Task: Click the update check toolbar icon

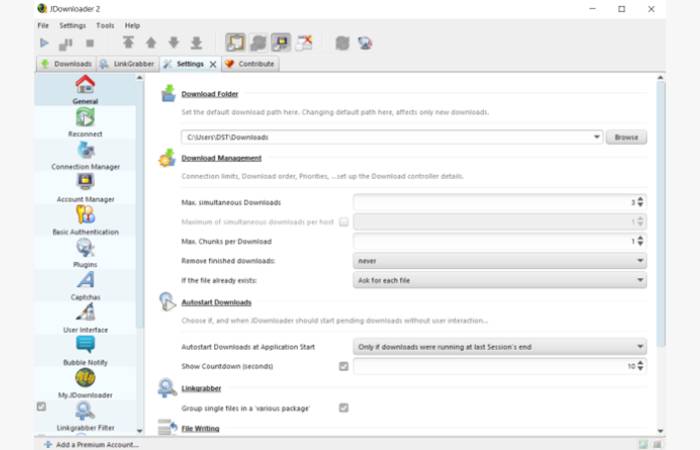Action: click(x=342, y=43)
